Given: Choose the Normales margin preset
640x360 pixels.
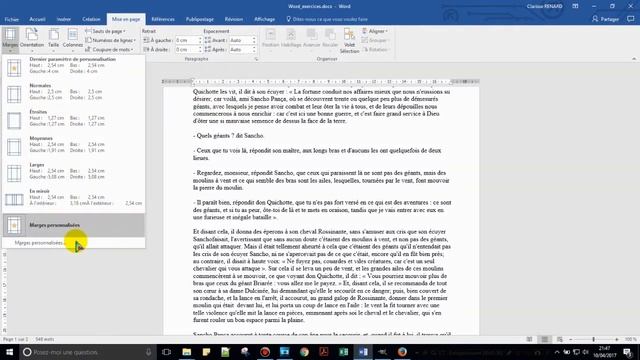Looking at the screenshot, I should point(73,93).
